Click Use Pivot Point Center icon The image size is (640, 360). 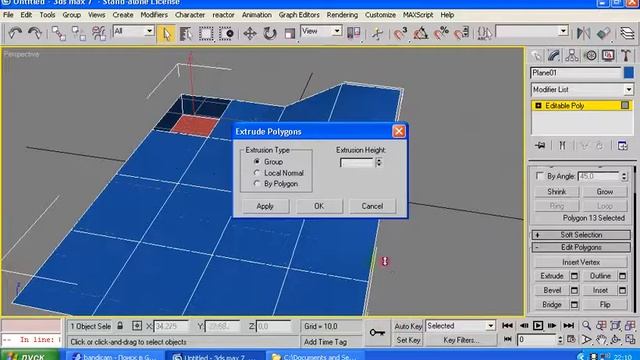(x=353, y=33)
